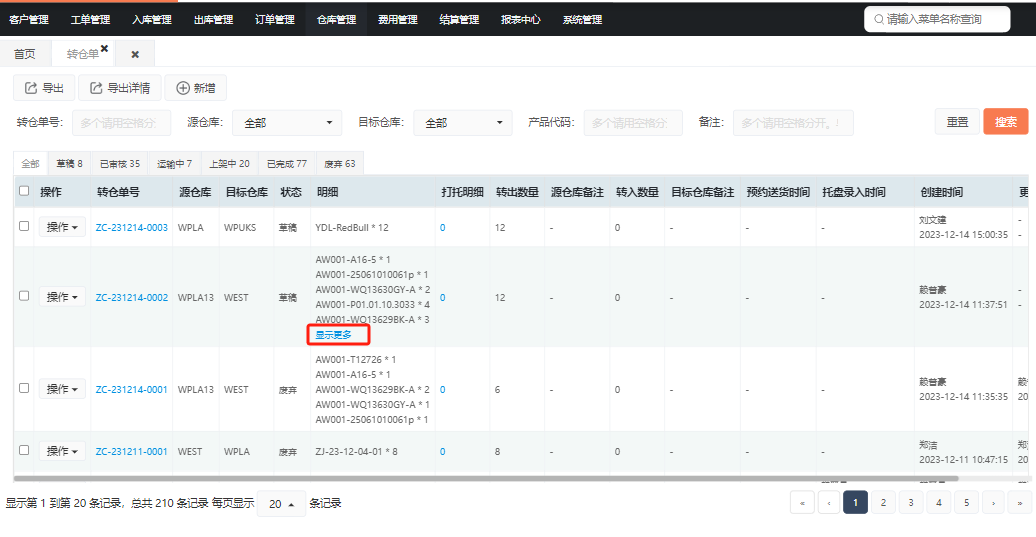Open the 源仓库 dropdown
Screen dimensions: 1036x537
tap(287, 123)
